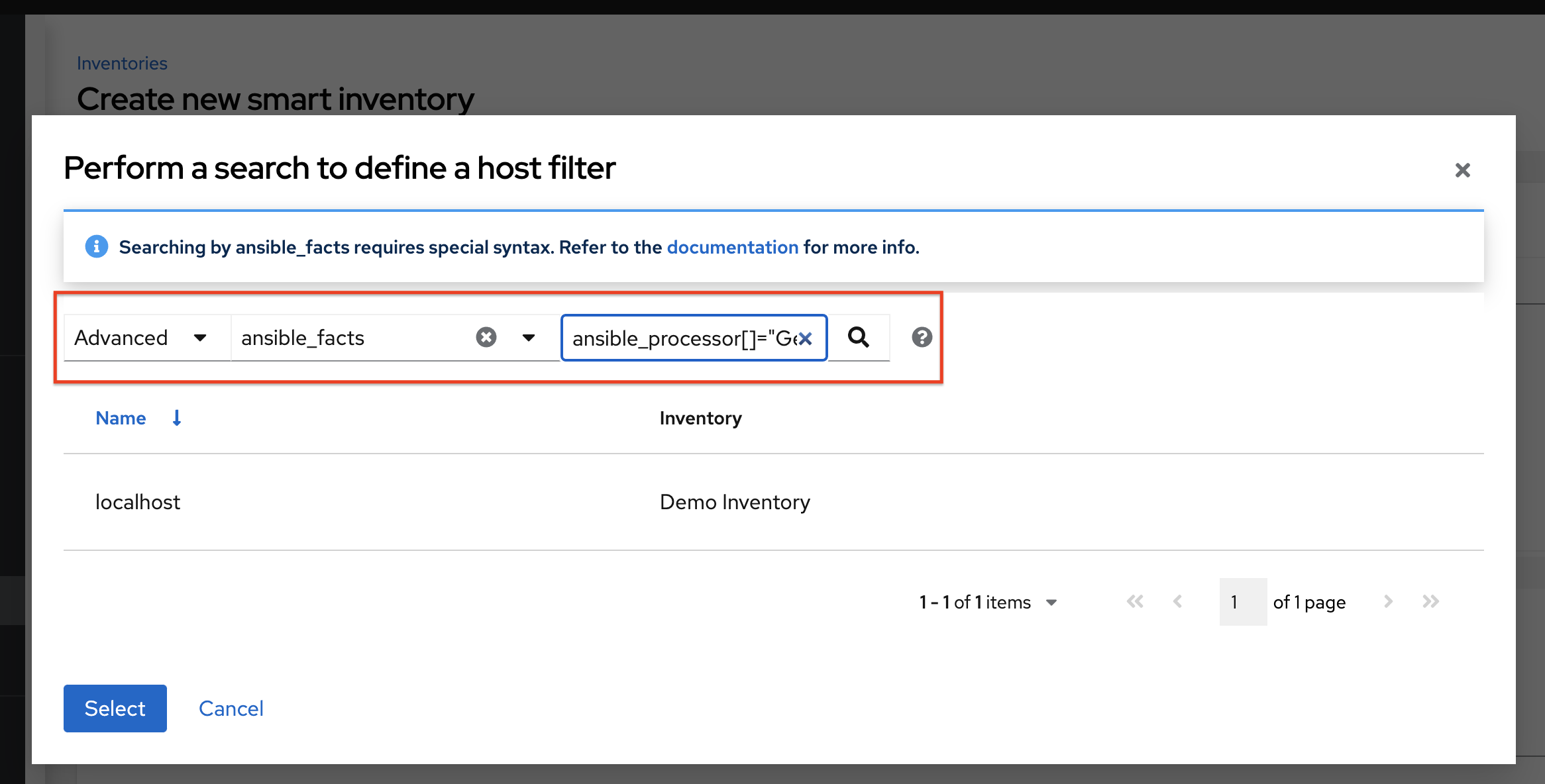
Task: Open the Inventories breadcrumb page
Action: coord(122,62)
